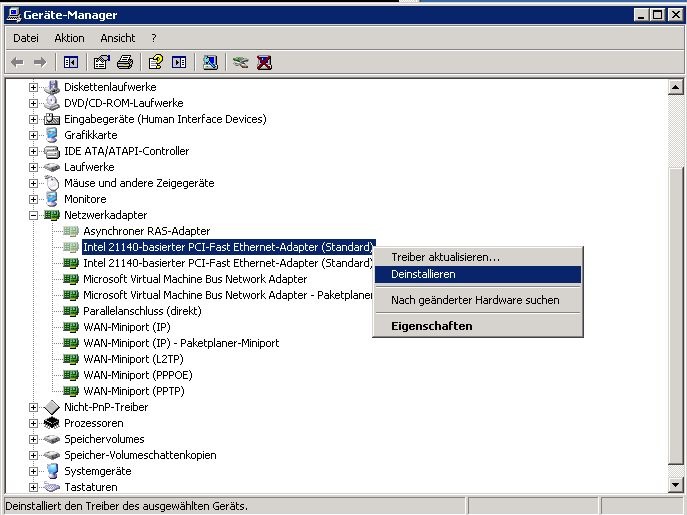
Task: Click the uninstall device toolbar icon
Action: tap(264, 62)
